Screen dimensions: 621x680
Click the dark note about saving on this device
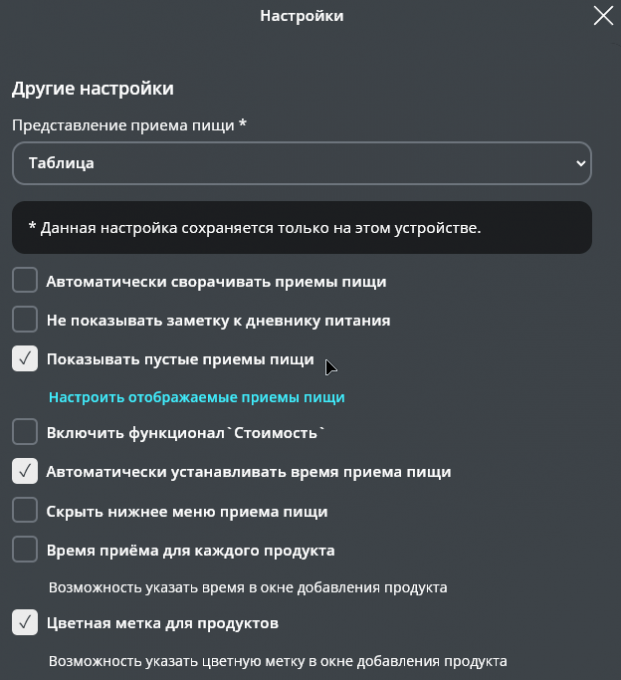301,228
